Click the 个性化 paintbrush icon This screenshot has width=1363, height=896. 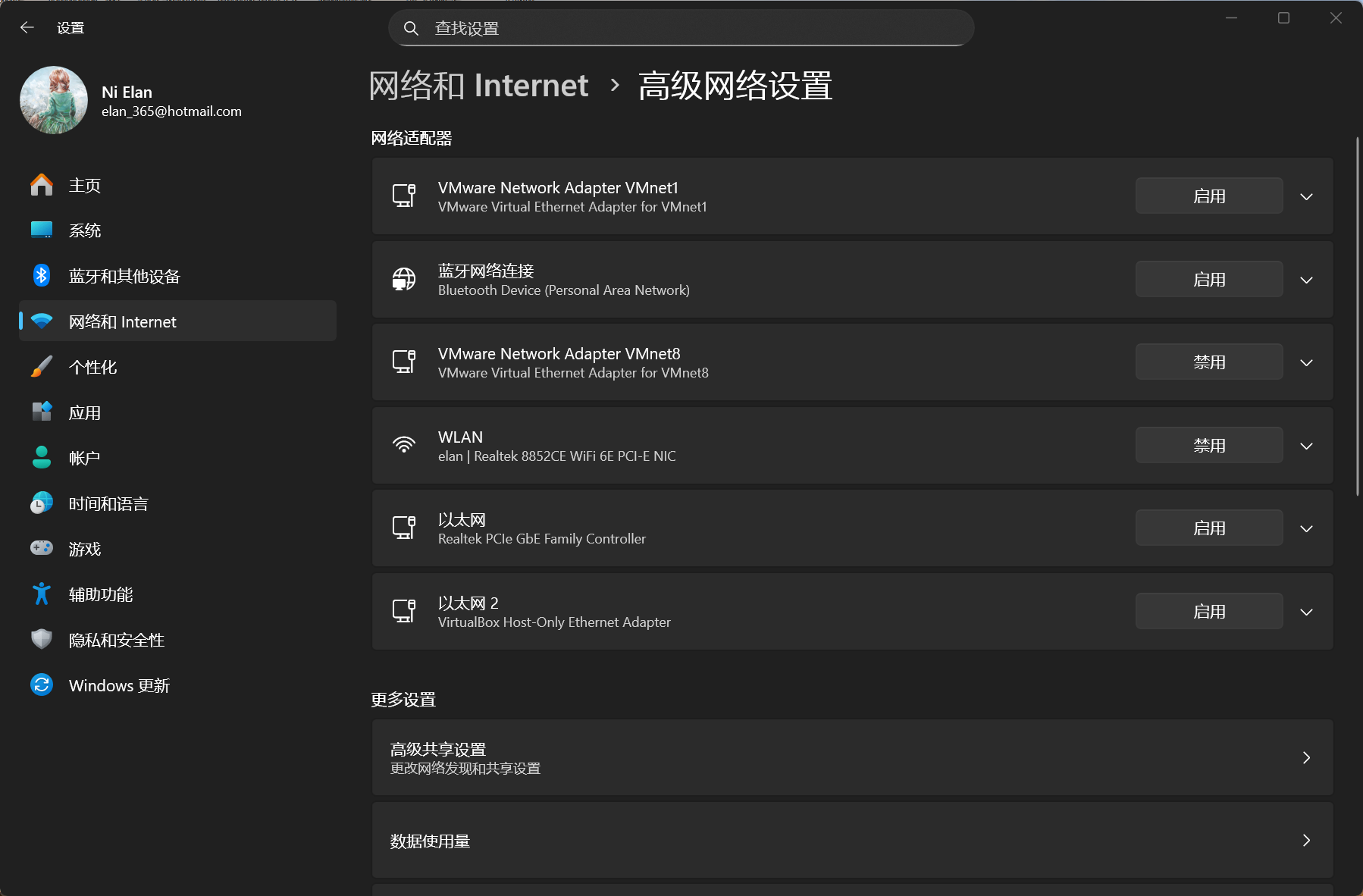tap(42, 367)
